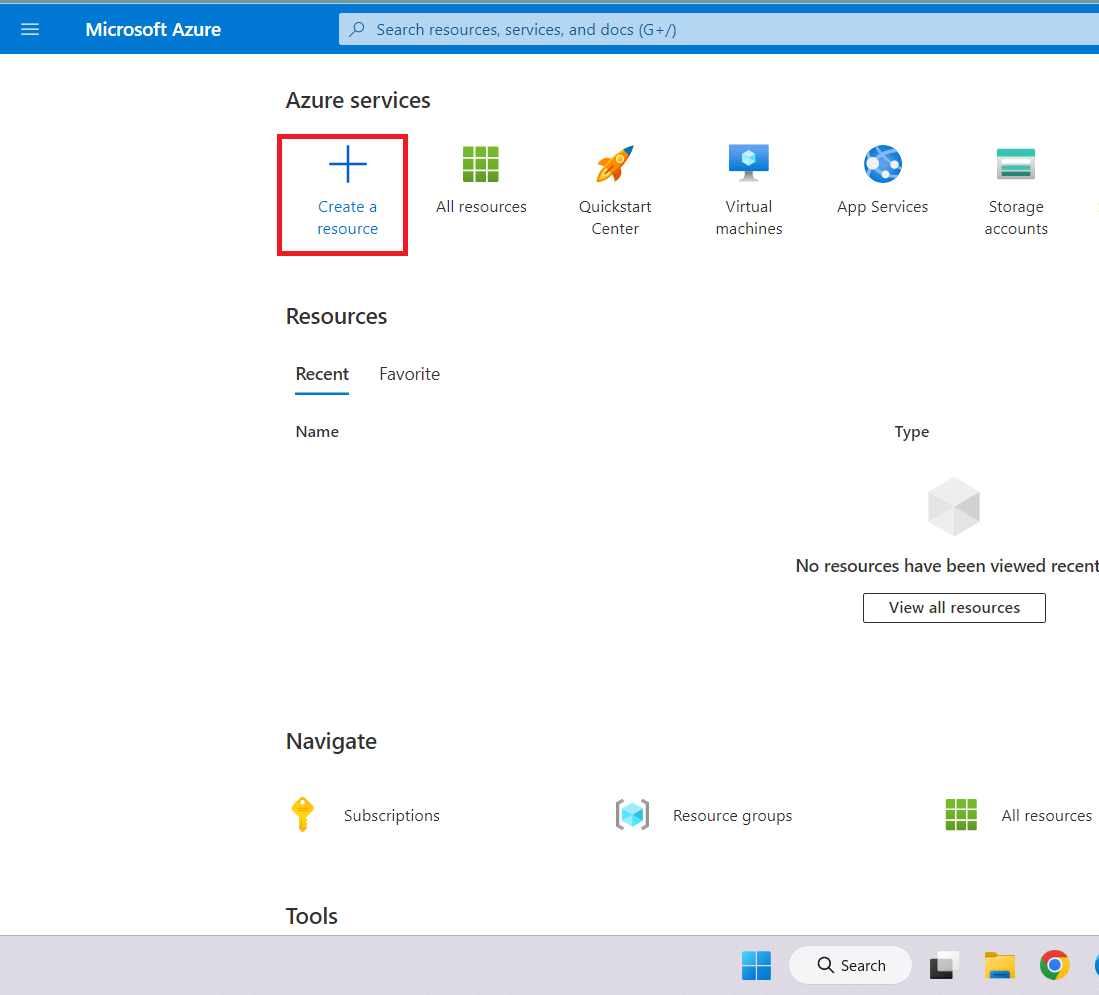Click the Type column header
The height and width of the screenshot is (995, 1099).
pos(911,432)
